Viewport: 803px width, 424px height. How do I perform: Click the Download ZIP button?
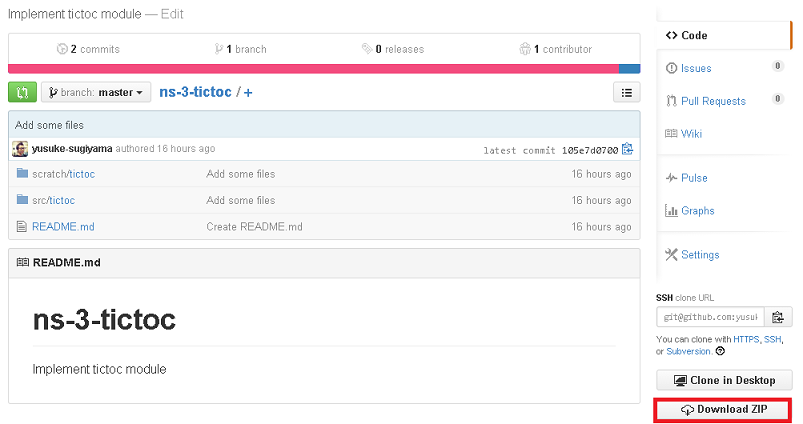[x=723, y=410]
